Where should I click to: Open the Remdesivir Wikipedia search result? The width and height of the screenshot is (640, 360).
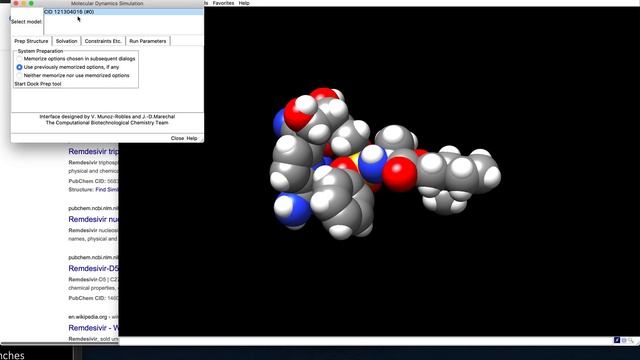pos(93,328)
